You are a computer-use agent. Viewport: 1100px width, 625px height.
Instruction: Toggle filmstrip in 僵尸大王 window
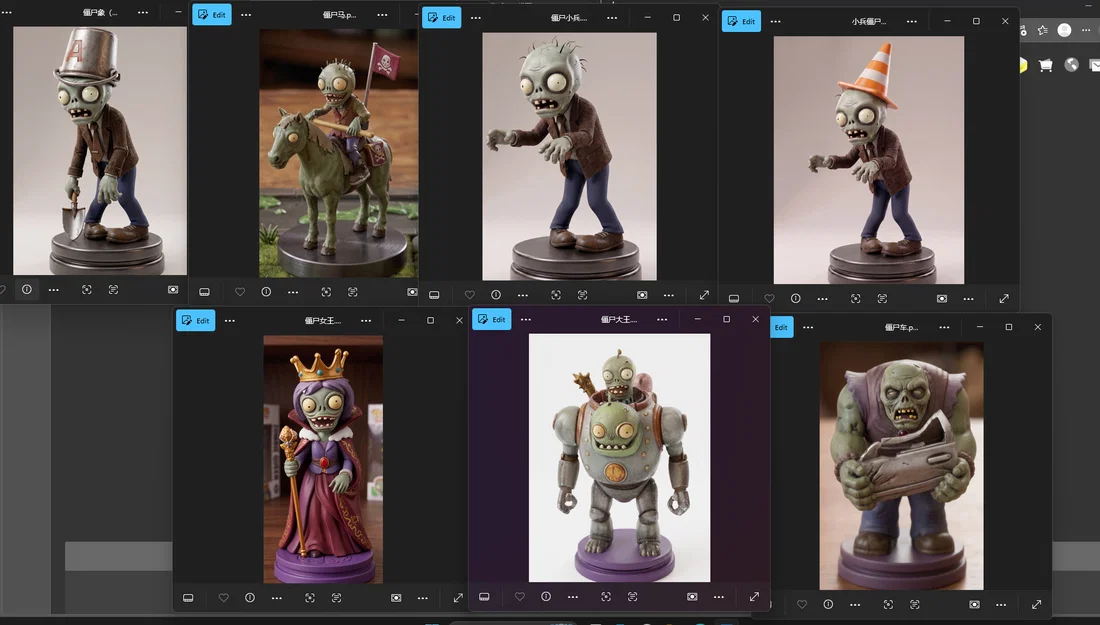pos(484,597)
